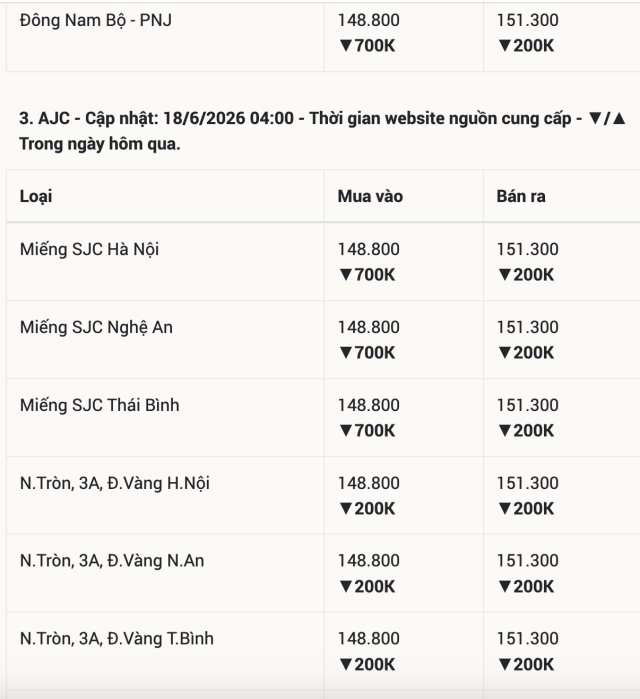Select the Miếng SJC Hà Nội row label
640x699 pixels.
pos(89,250)
